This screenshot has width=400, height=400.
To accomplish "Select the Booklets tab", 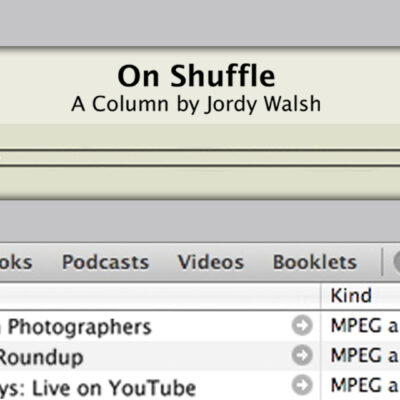I will tap(315, 262).
